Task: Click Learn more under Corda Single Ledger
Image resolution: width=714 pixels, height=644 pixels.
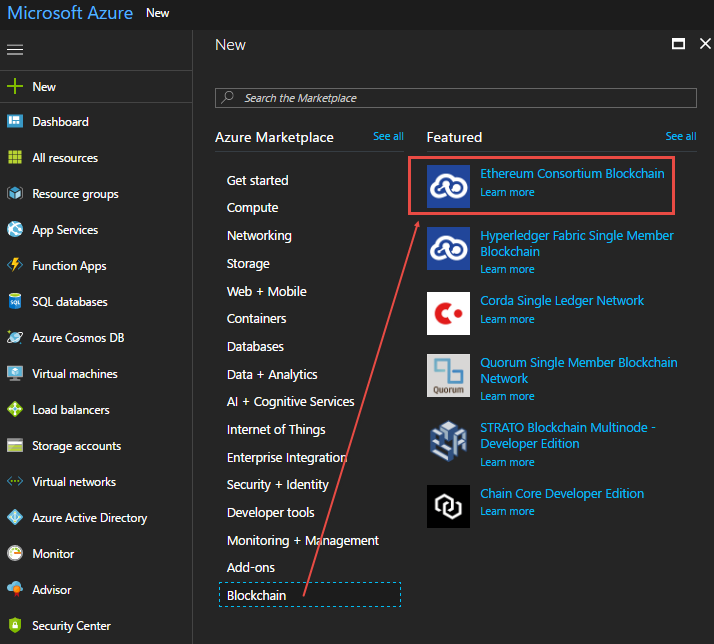Action: pos(507,319)
